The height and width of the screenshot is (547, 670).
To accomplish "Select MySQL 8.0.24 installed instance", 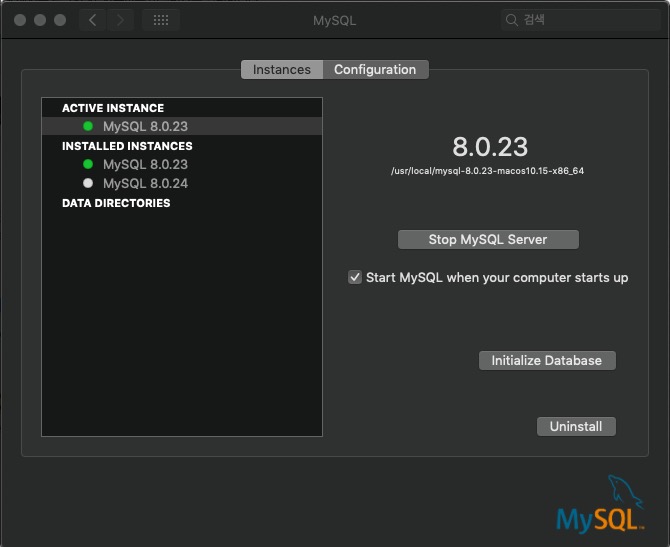I will coord(182,183).
